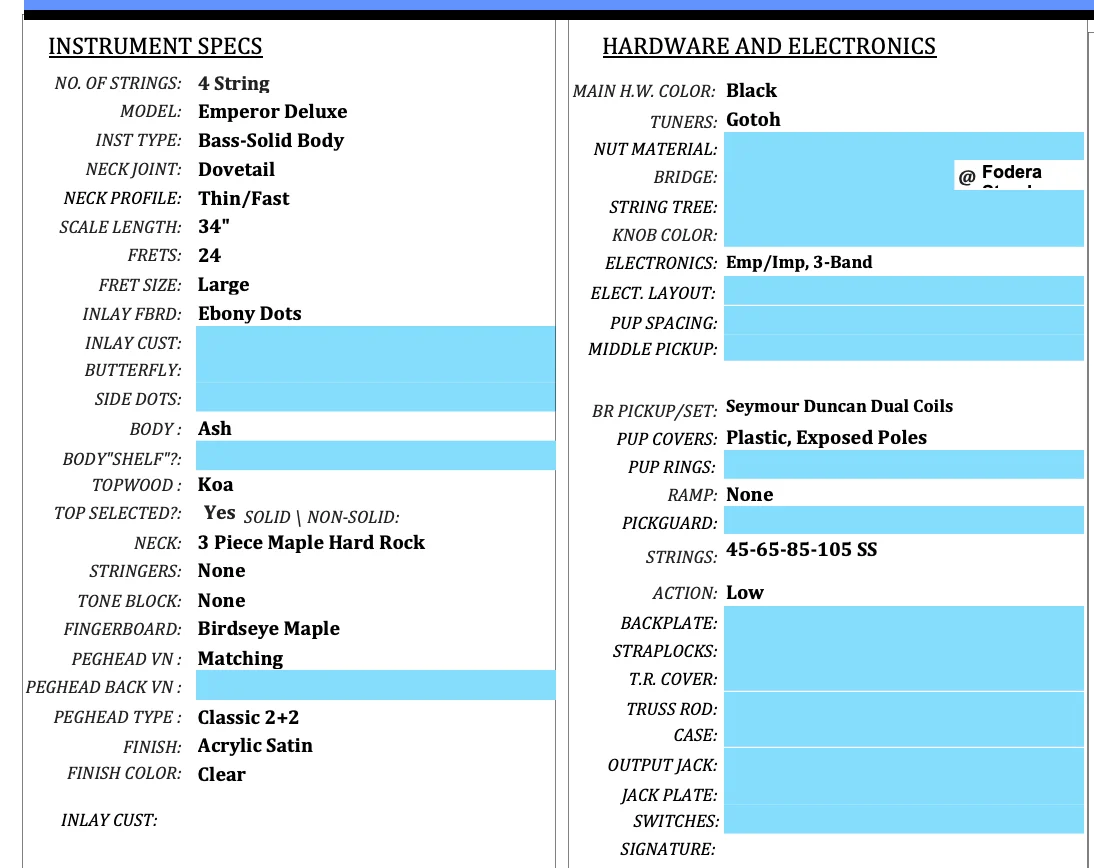The image size is (1094, 868).
Task: Click the 'TOP SELECTED?:' label
Action: (x=118, y=513)
